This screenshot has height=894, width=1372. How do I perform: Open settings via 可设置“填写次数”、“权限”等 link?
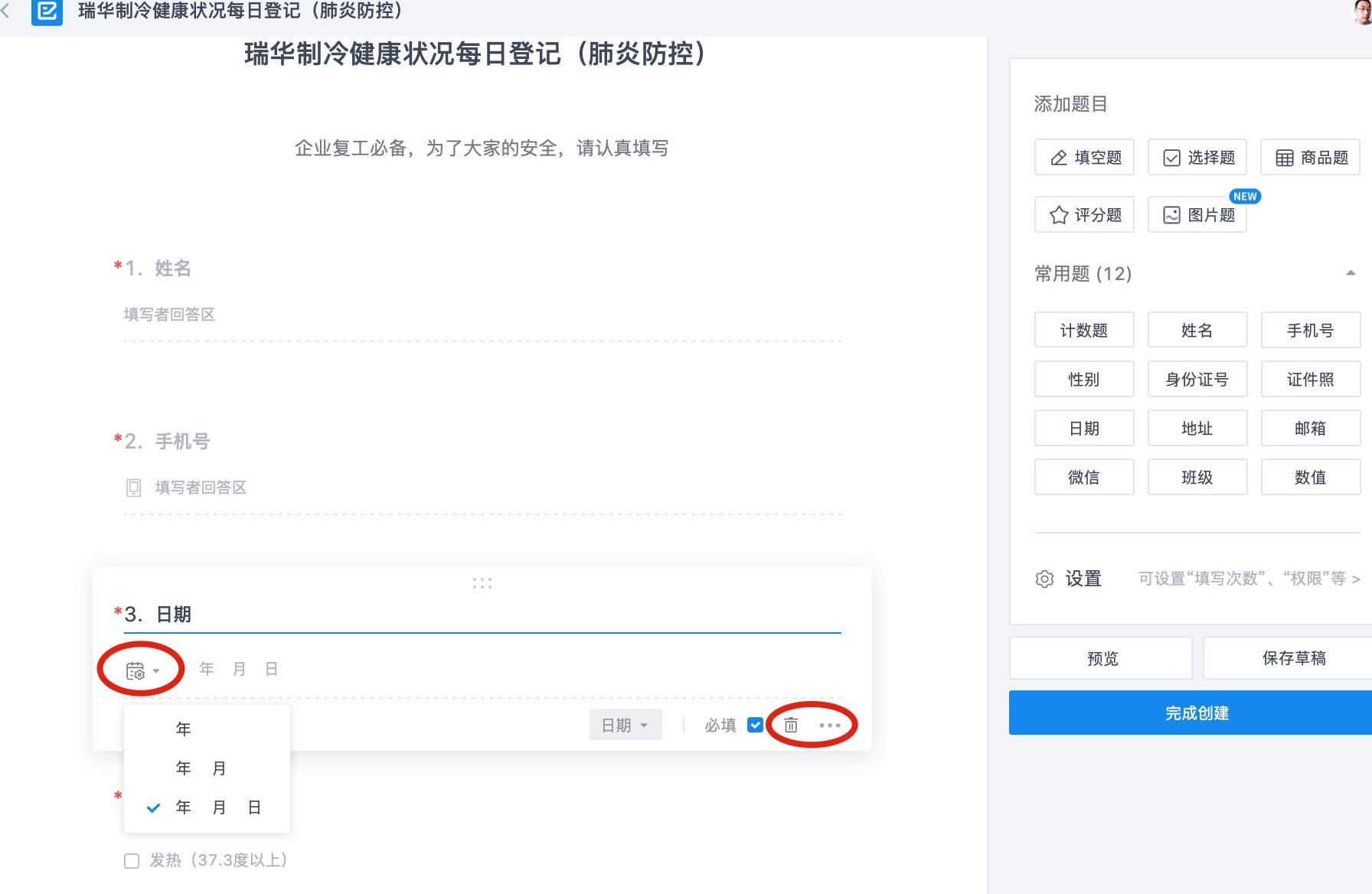point(1249,579)
